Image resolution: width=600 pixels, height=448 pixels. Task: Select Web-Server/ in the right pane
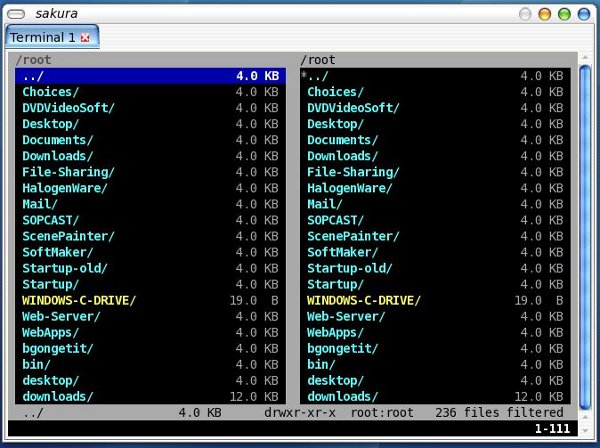pos(435,317)
